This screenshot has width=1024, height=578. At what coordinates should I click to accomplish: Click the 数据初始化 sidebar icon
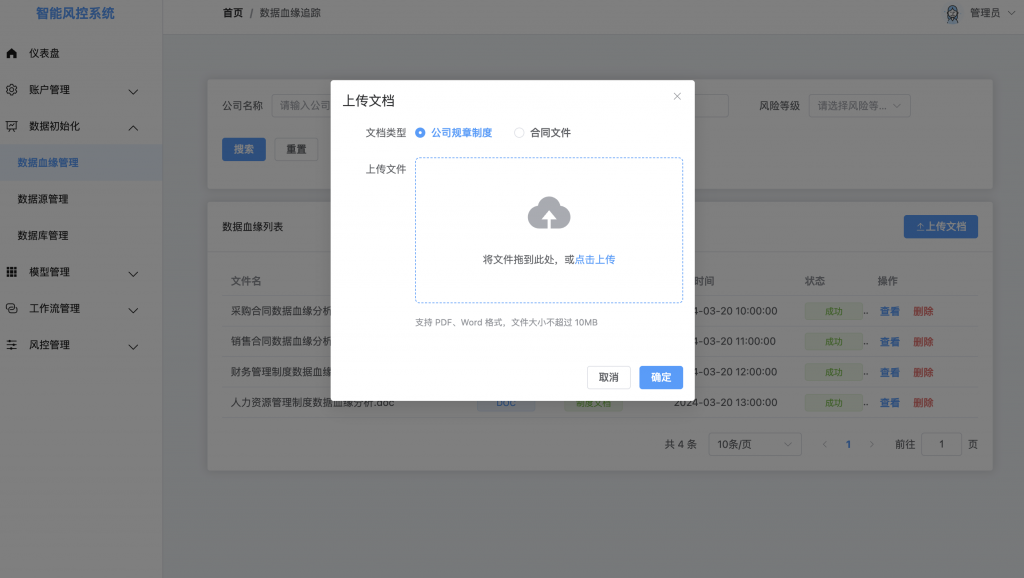pos(12,126)
